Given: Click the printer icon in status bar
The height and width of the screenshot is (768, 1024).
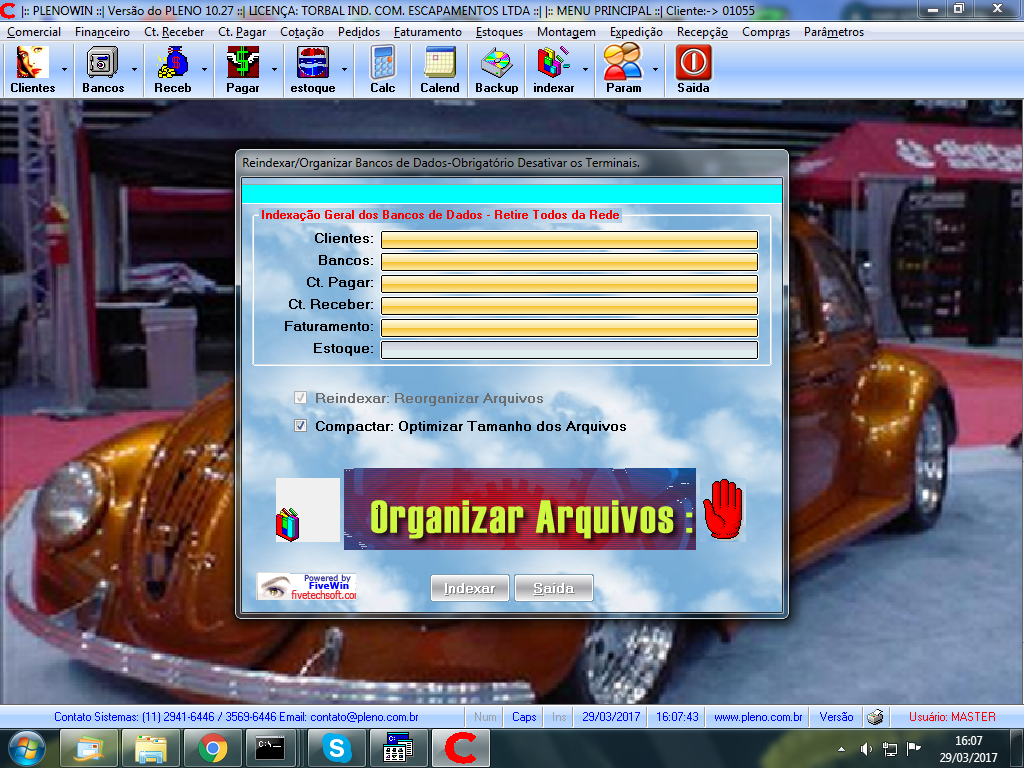Looking at the screenshot, I should point(875,717).
